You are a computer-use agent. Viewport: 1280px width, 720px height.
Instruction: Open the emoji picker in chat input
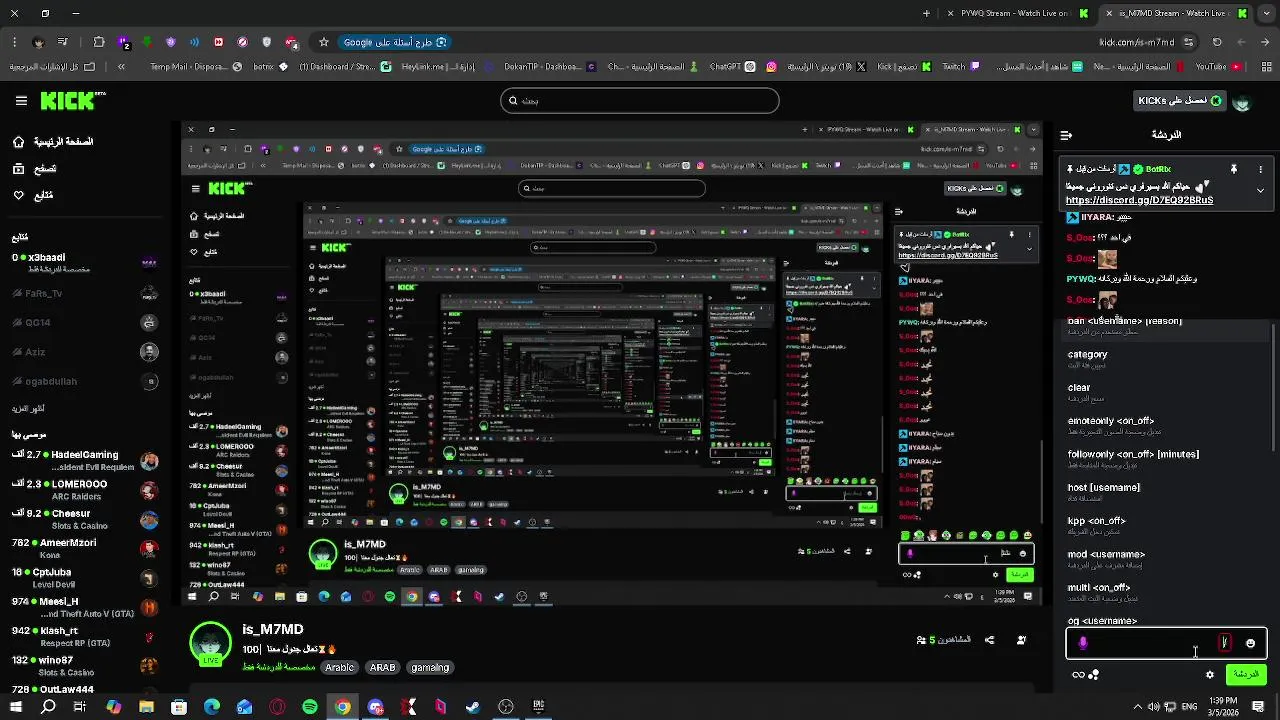[1250, 643]
